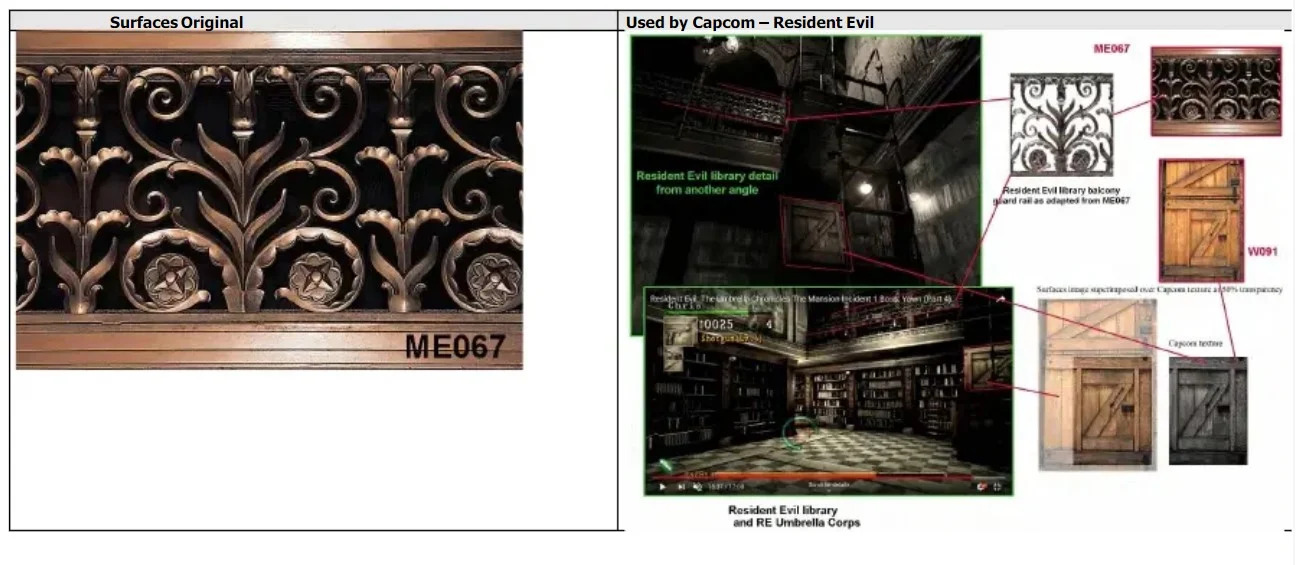Screen dimensions: 1298x565
Task: Click the shotgun weapon icon in the game HUD
Action: click(680, 332)
